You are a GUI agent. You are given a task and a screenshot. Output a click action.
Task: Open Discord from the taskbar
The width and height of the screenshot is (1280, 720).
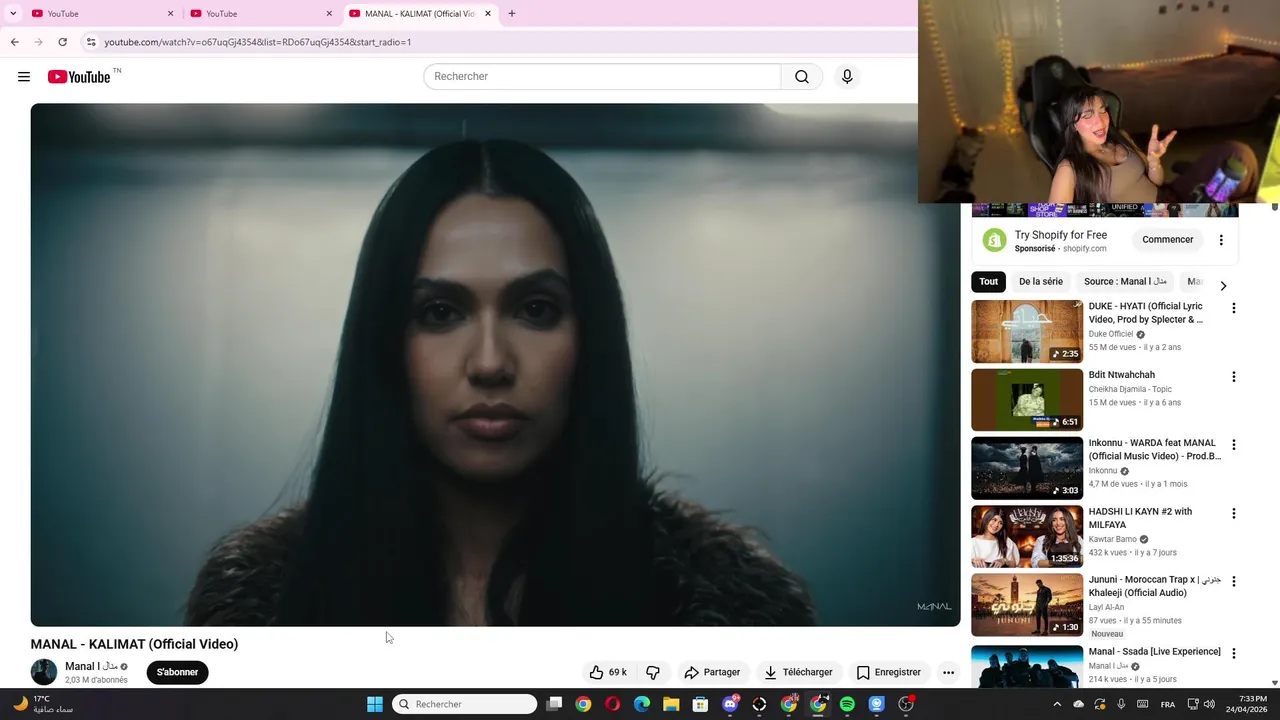[730, 704]
